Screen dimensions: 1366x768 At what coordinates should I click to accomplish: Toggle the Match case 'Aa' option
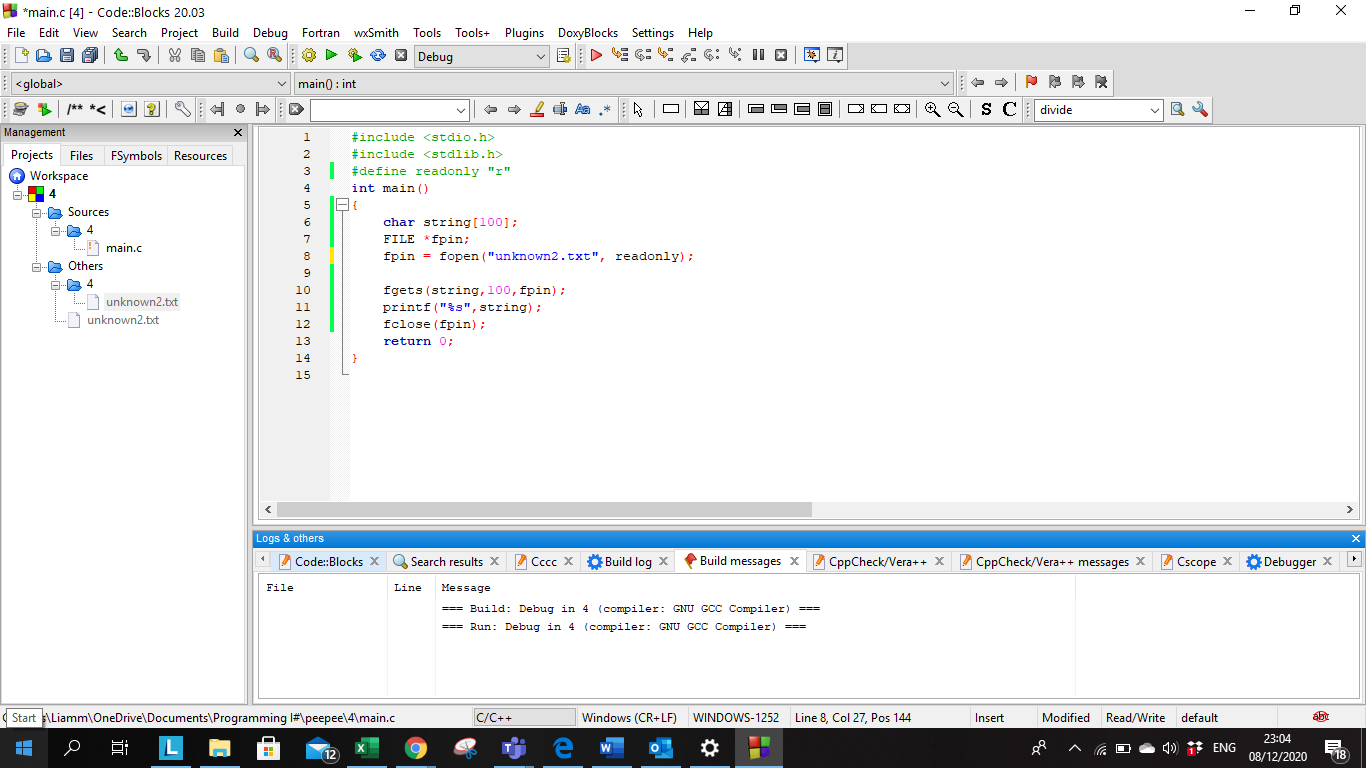[x=583, y=110]
